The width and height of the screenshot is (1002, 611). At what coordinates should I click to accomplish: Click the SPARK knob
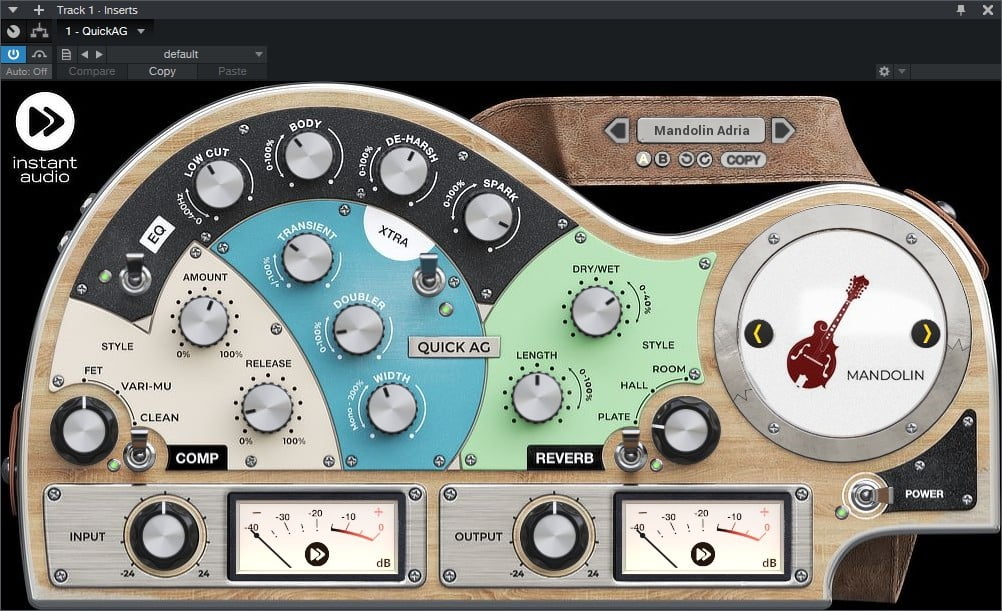pos(488,217)
